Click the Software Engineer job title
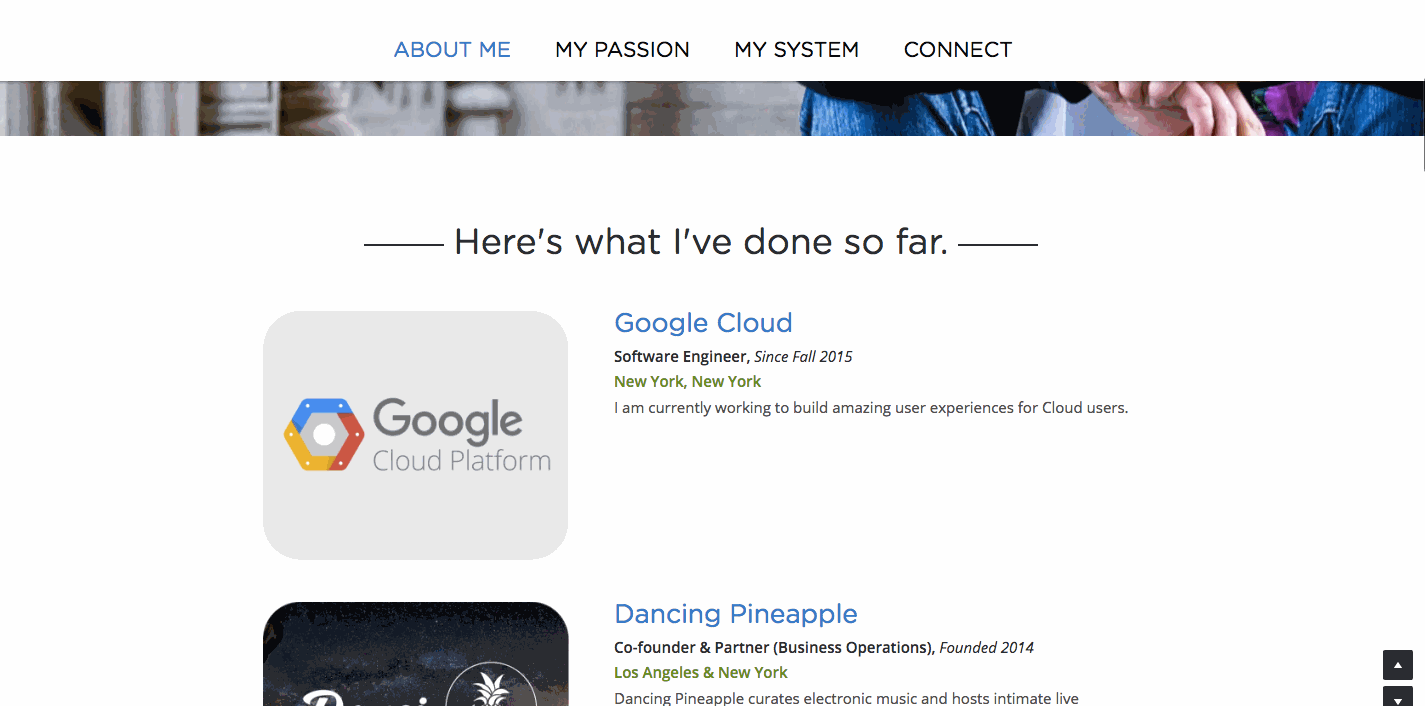Viewport: 1425px width, 706px height. coord(680,356)
